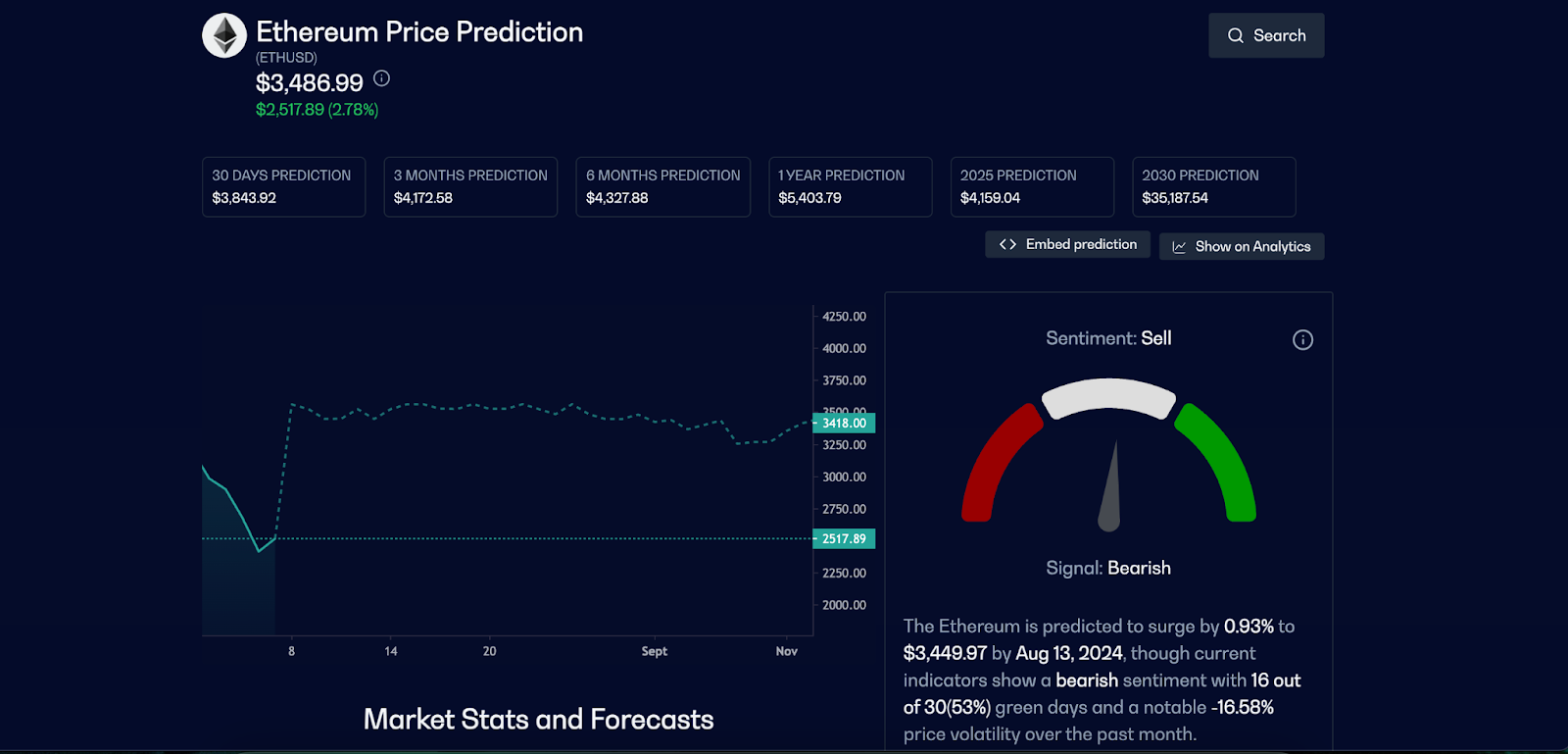Click the 3418.00 price label on chart axis
The width and height of the screenshot is (1568, 754).
pos(844,424)
